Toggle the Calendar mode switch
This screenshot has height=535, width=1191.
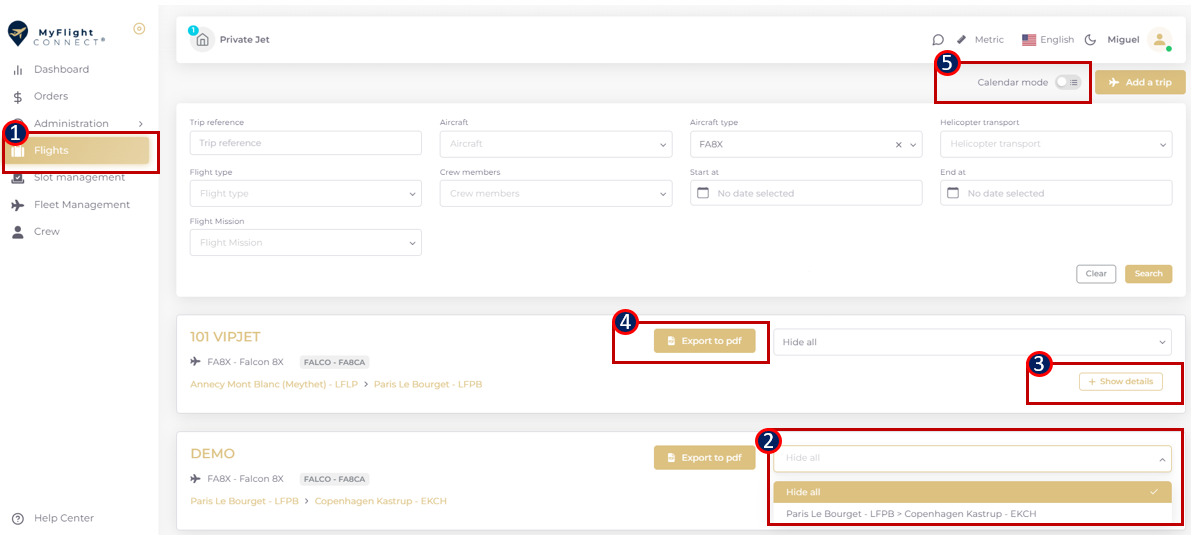(1068, 82)
